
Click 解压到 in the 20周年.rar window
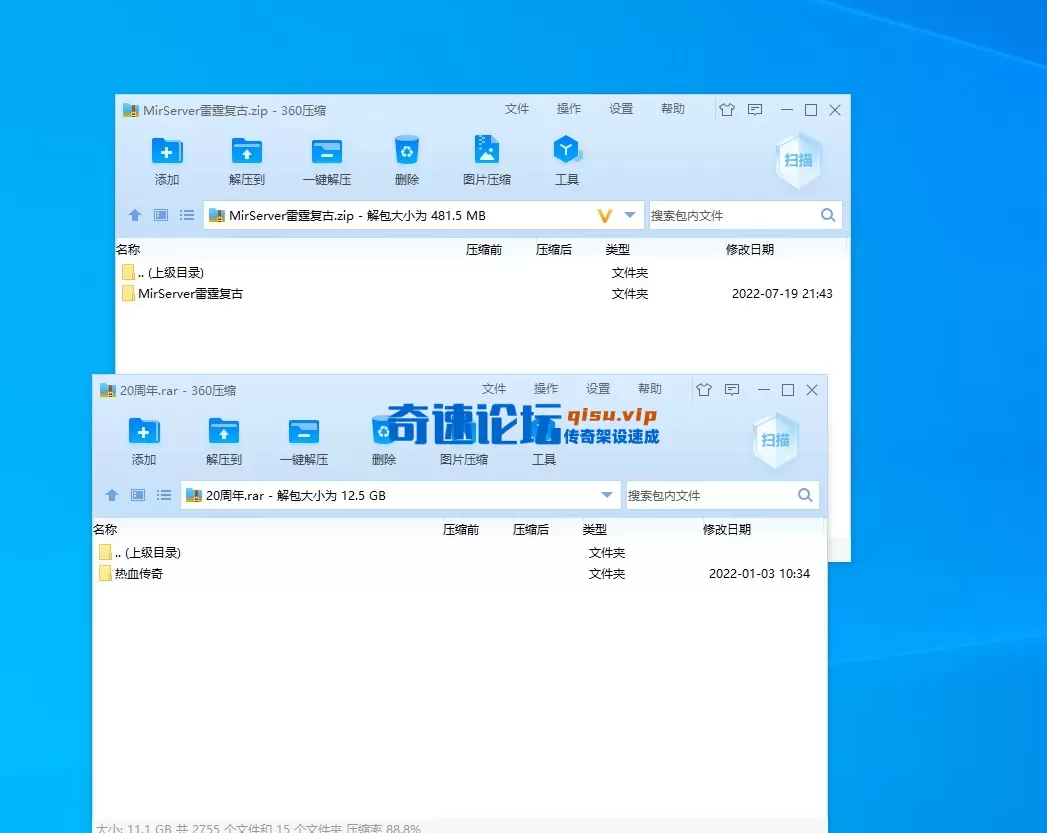(x=222, y=438)
